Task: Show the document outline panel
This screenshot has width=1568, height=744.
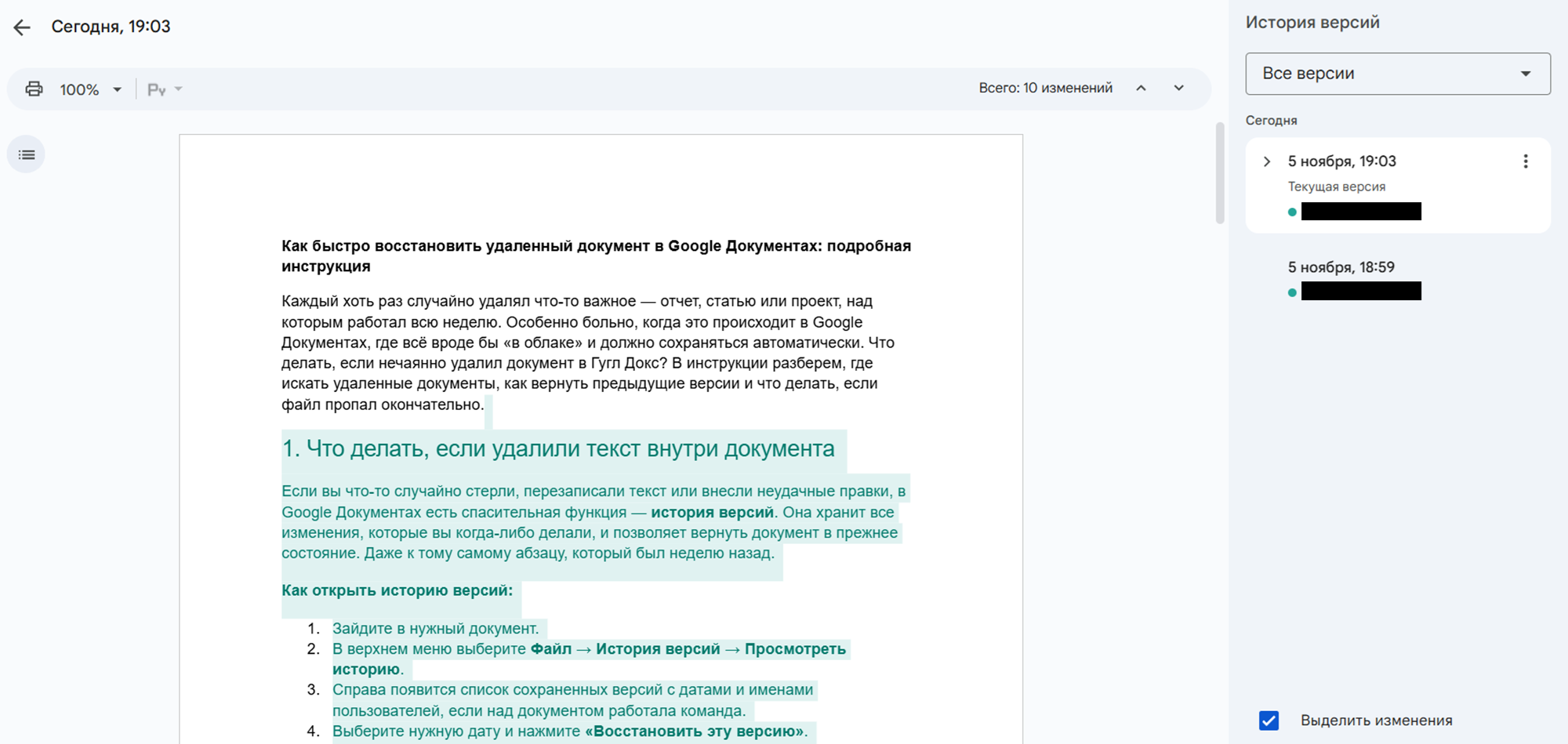Action: (x=27, y=154)
